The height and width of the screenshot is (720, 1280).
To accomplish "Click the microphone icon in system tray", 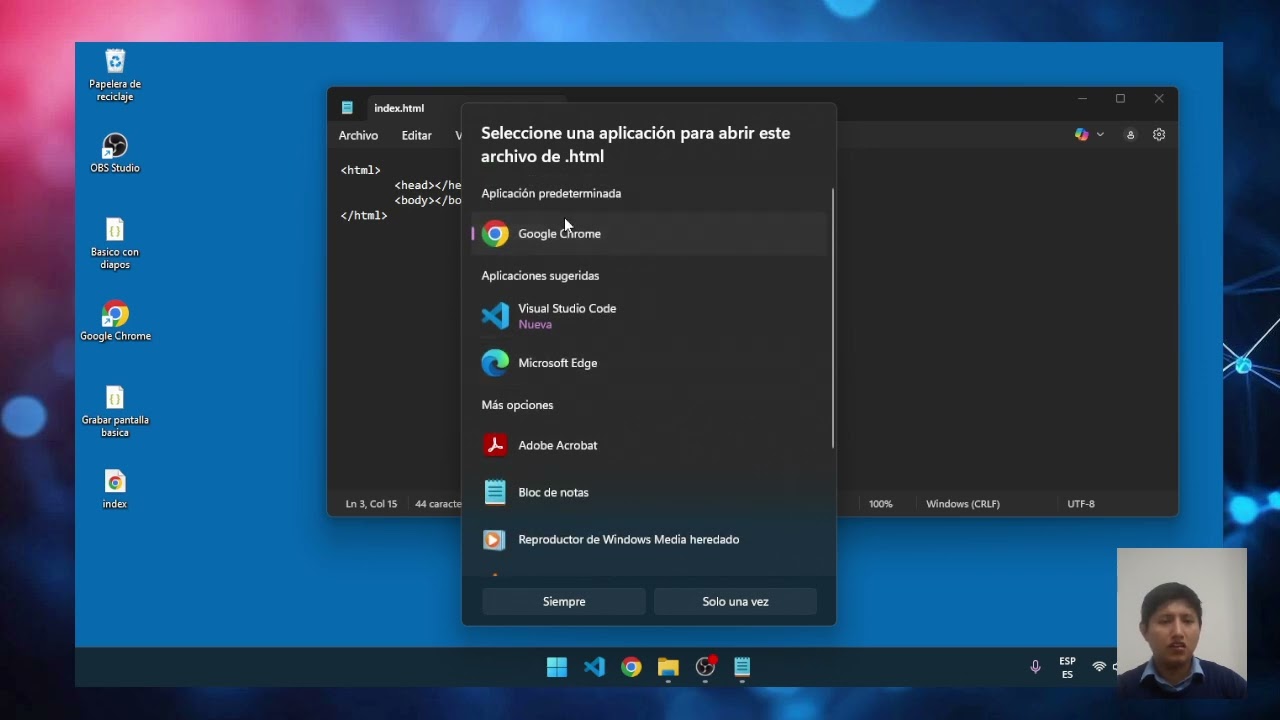I will point(1035,667).
